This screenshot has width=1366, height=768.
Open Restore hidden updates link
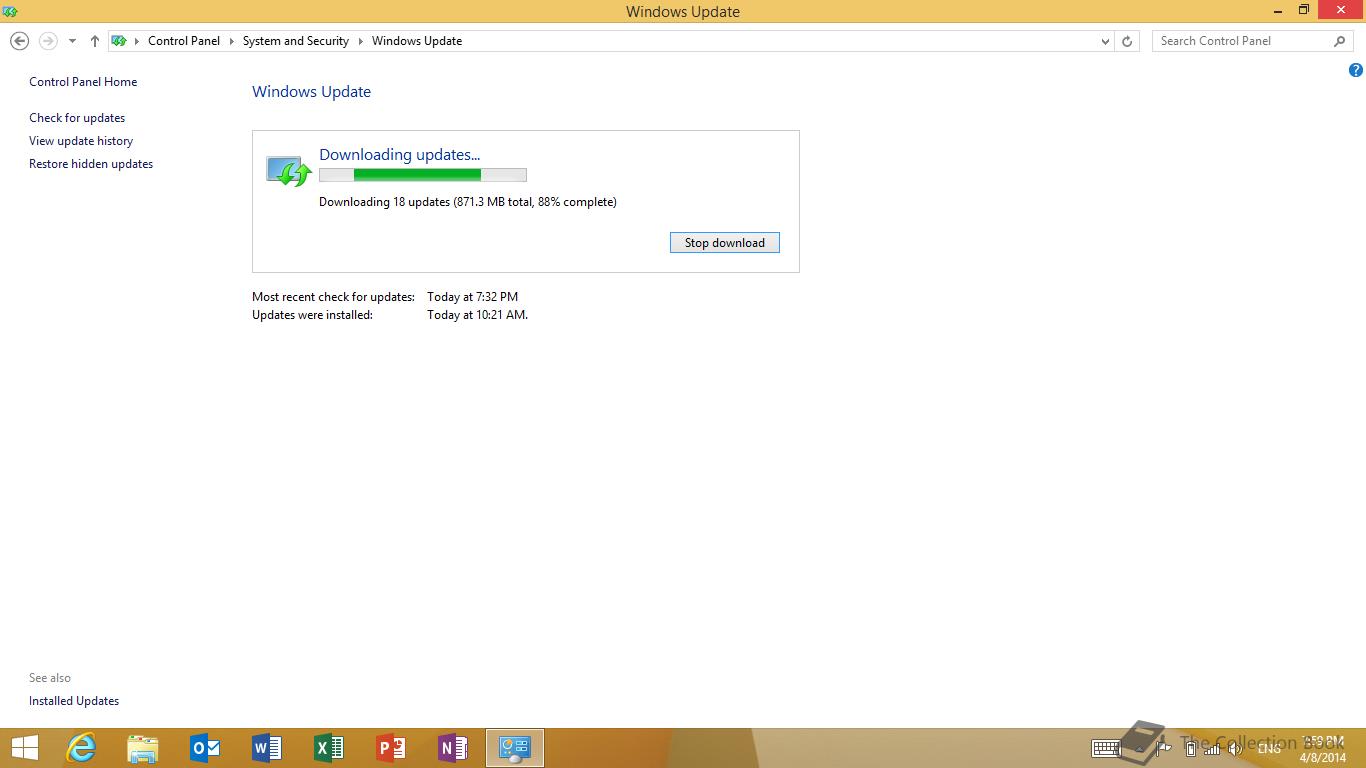pos(91,164)
